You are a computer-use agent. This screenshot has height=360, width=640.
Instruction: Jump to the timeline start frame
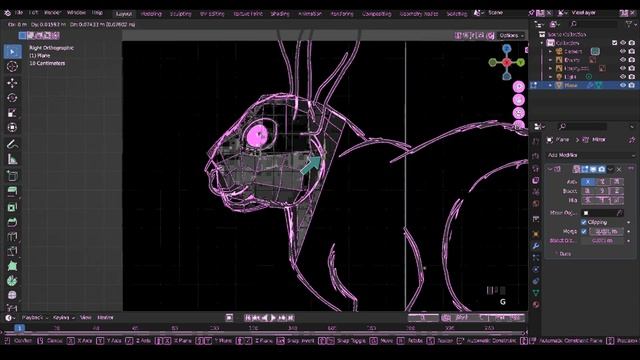(x=248, y=318)
